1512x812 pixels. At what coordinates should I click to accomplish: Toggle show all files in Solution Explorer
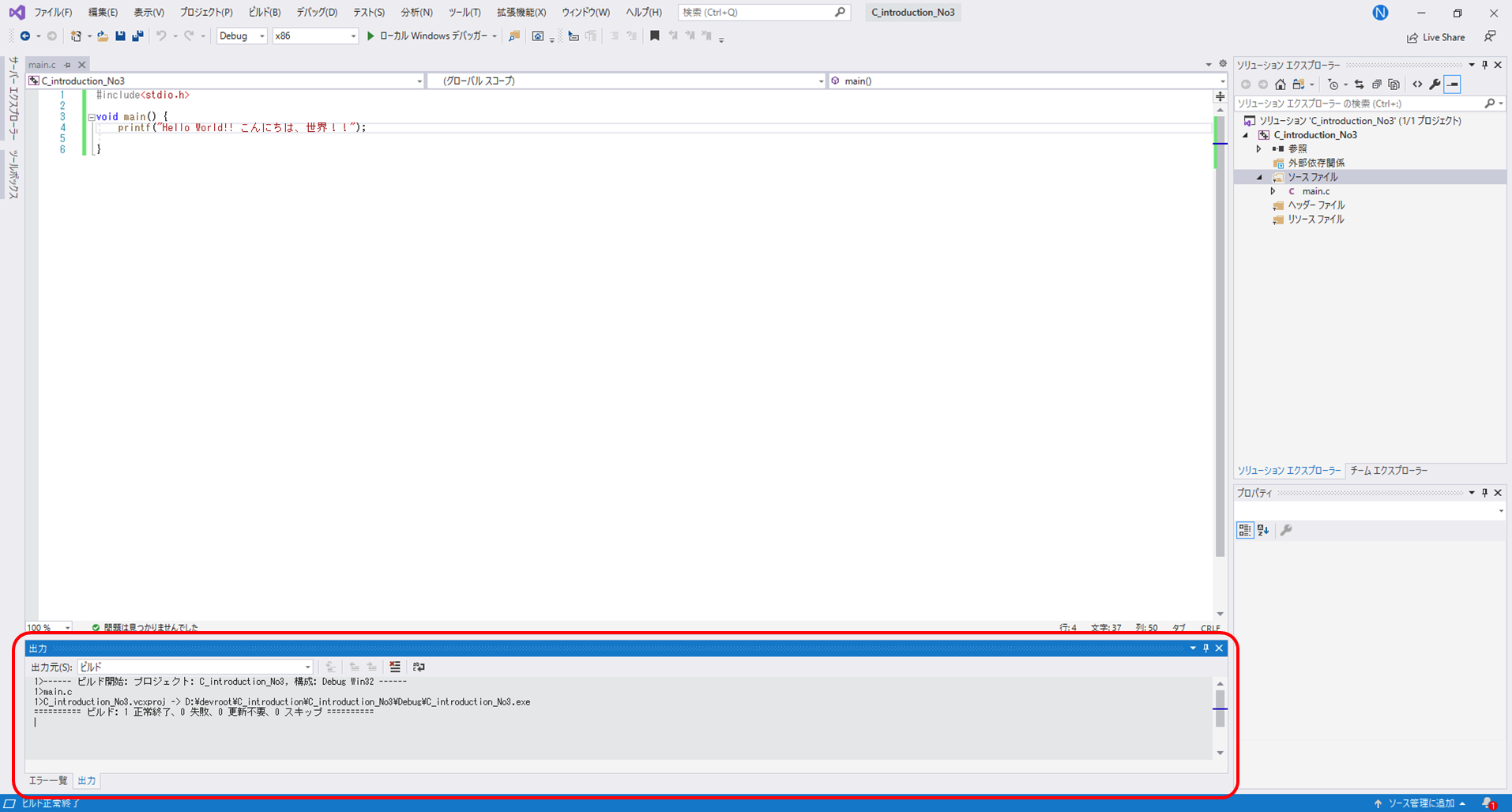coord(1394,85)
